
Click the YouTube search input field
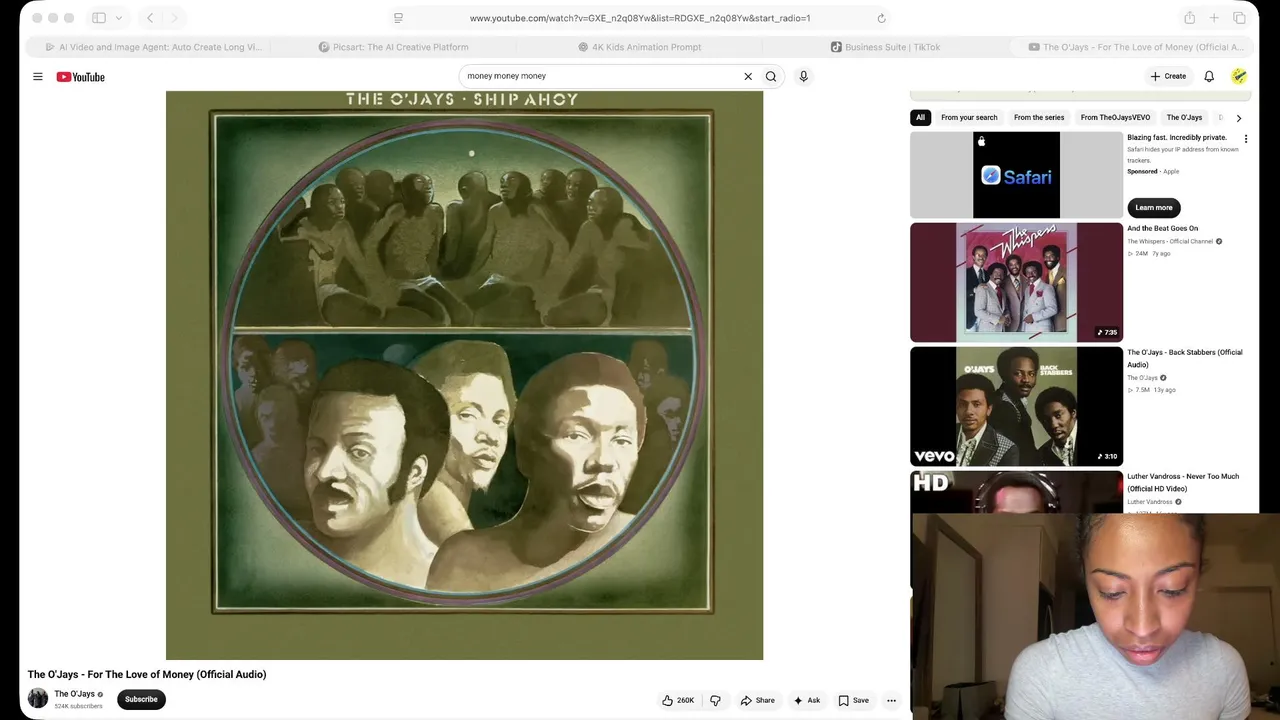600,76
